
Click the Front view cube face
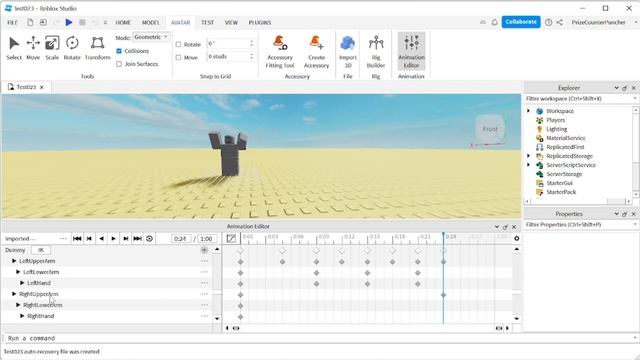[x=490, y=129]
